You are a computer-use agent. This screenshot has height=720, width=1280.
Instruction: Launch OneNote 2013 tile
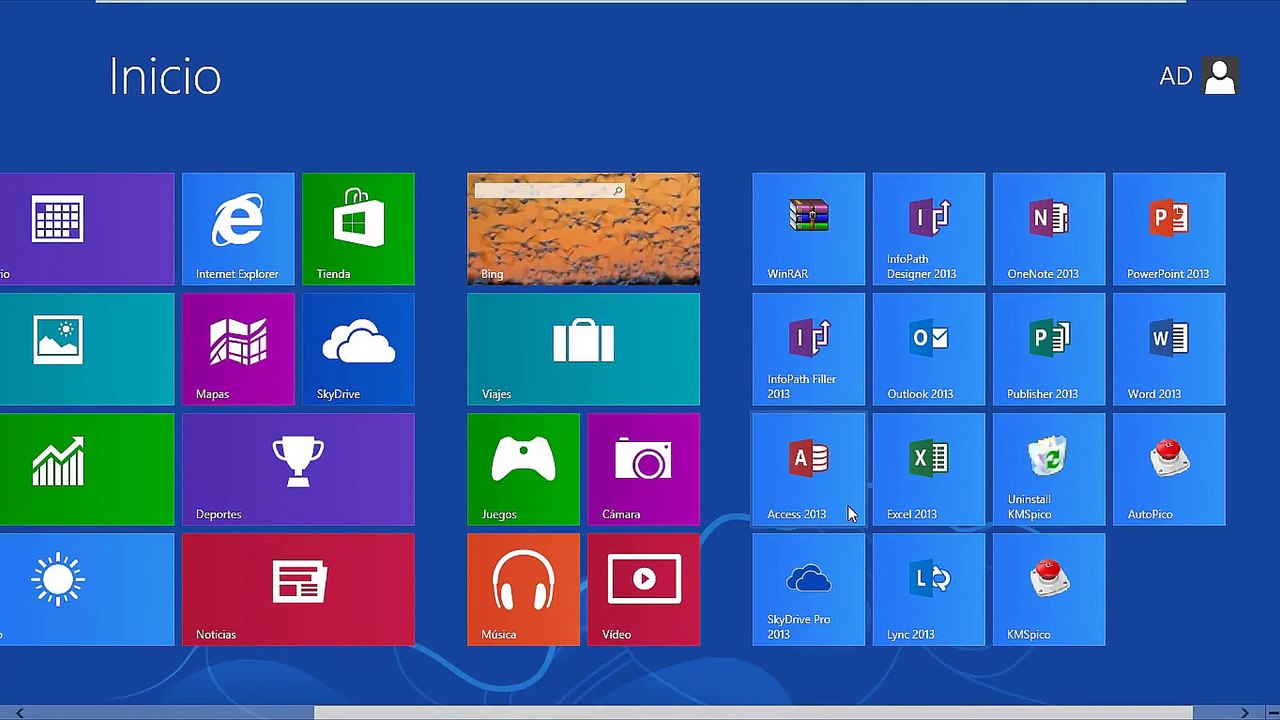(x=1049, y=229)
